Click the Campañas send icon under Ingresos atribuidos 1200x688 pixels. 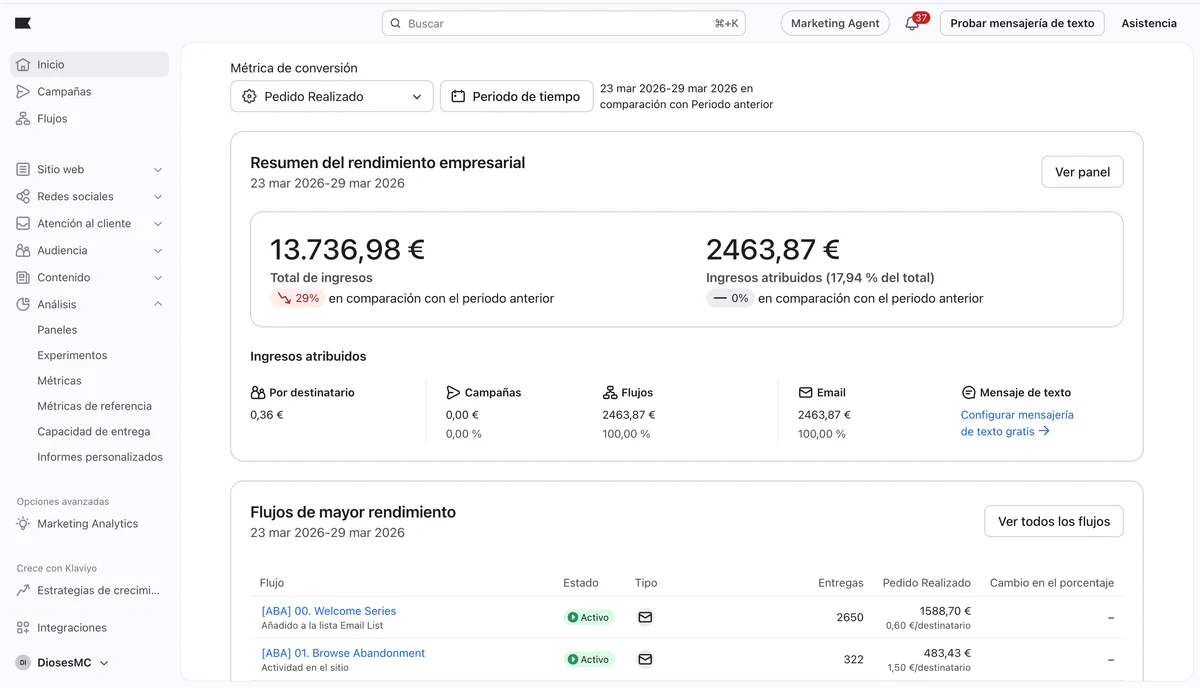tap(455, 392)
